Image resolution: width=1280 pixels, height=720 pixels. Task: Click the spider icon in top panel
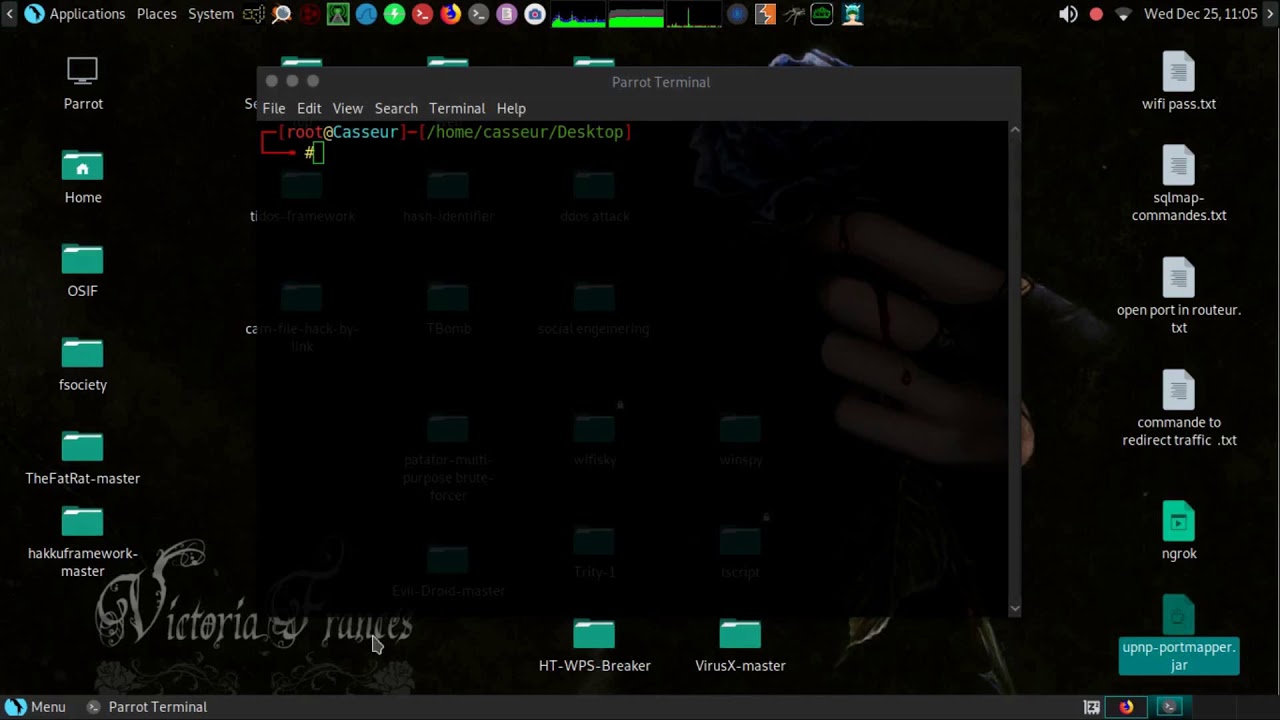794,14
